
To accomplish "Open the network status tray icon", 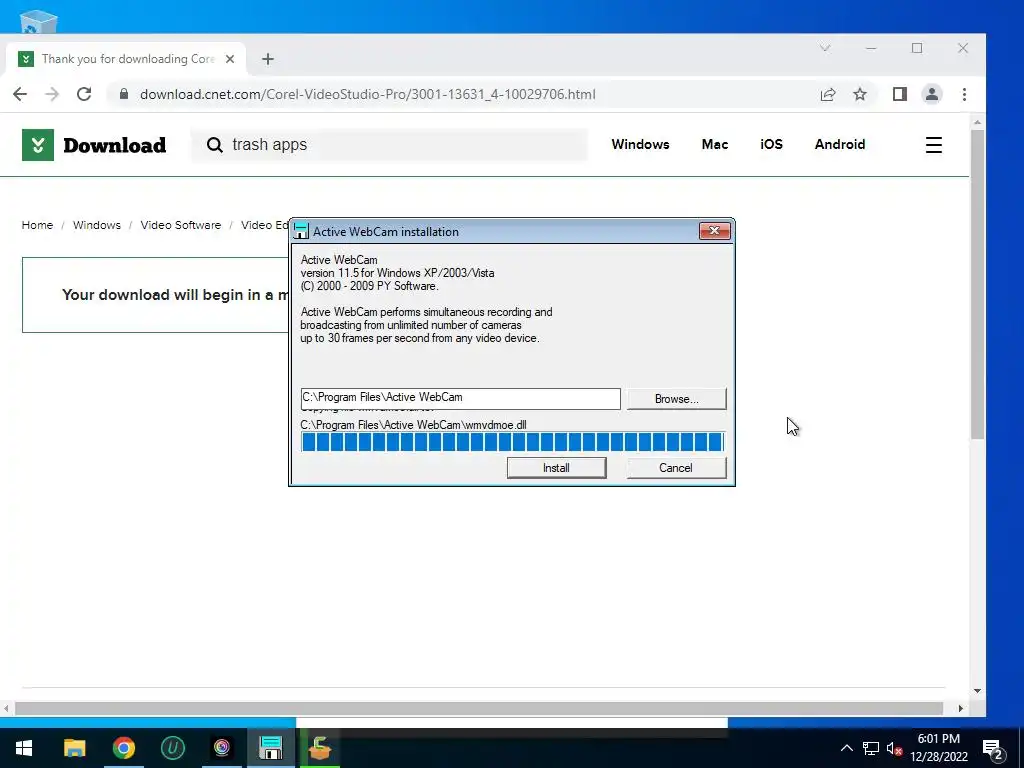I will click(871, 748).
